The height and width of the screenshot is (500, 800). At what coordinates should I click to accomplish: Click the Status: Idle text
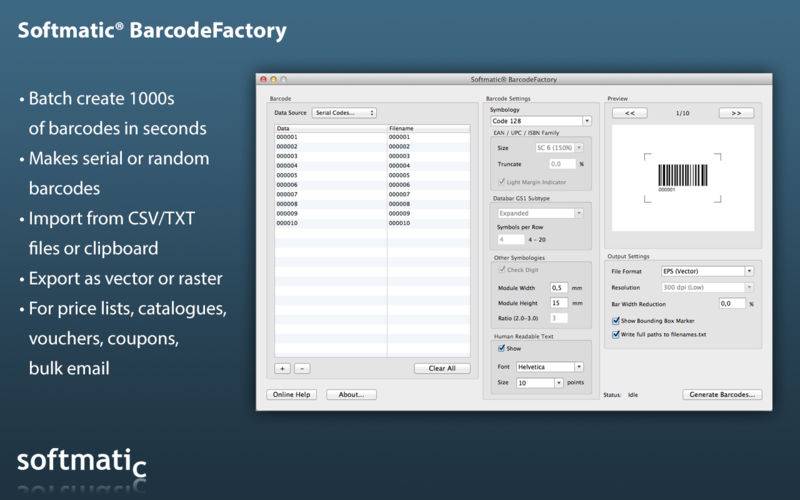[x=620, y=395]
